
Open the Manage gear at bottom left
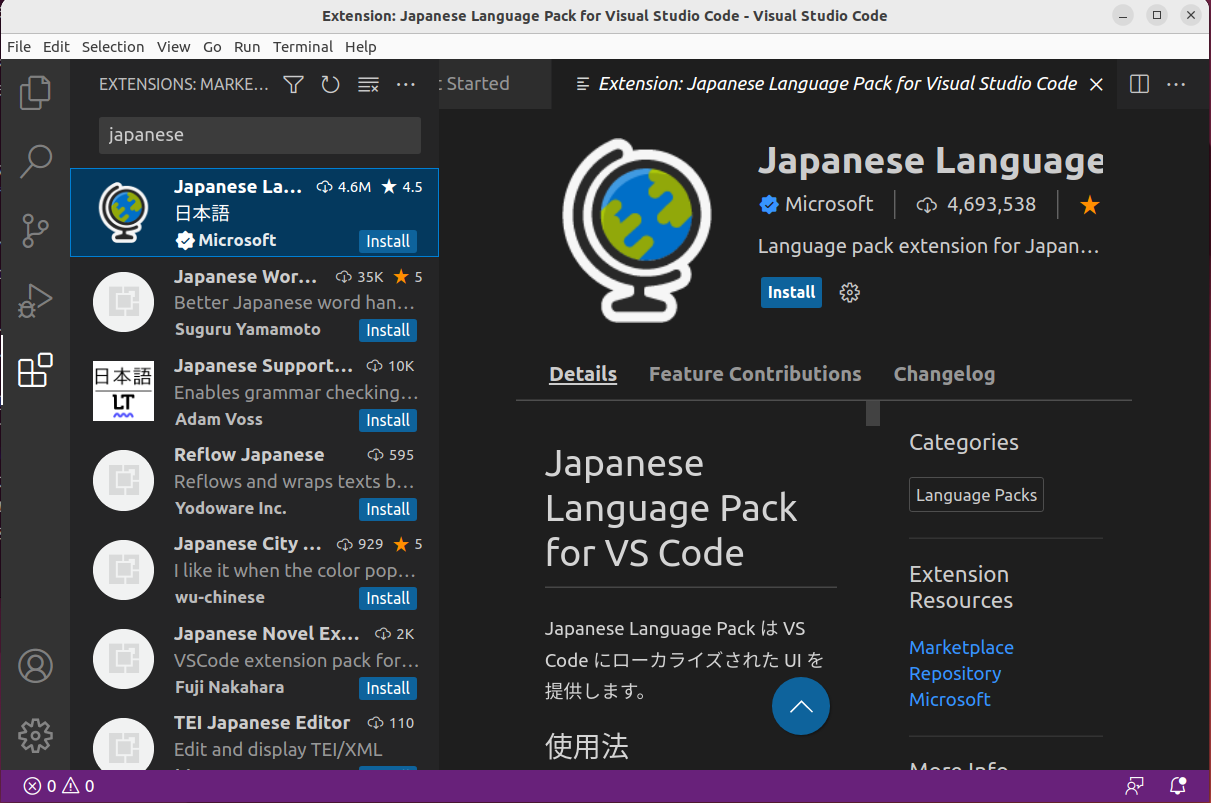(x=36, y=736)
